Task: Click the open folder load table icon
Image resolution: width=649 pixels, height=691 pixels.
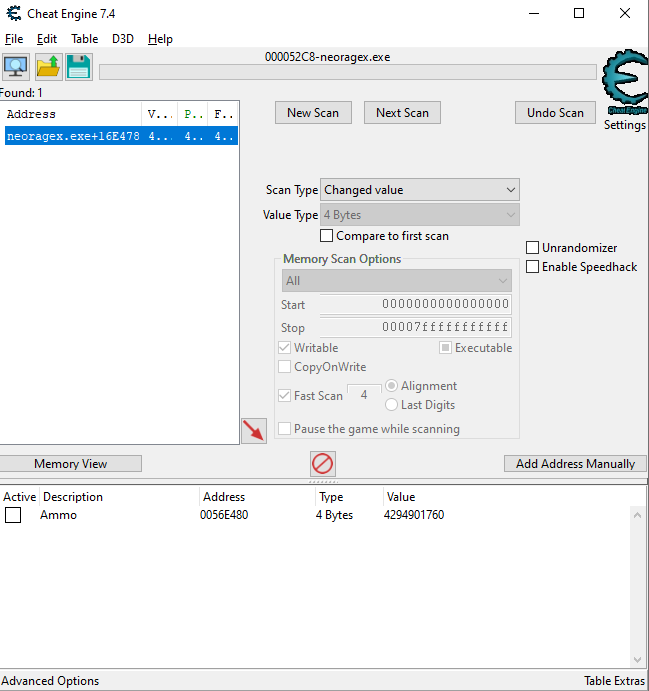Action: click(48, 67)
